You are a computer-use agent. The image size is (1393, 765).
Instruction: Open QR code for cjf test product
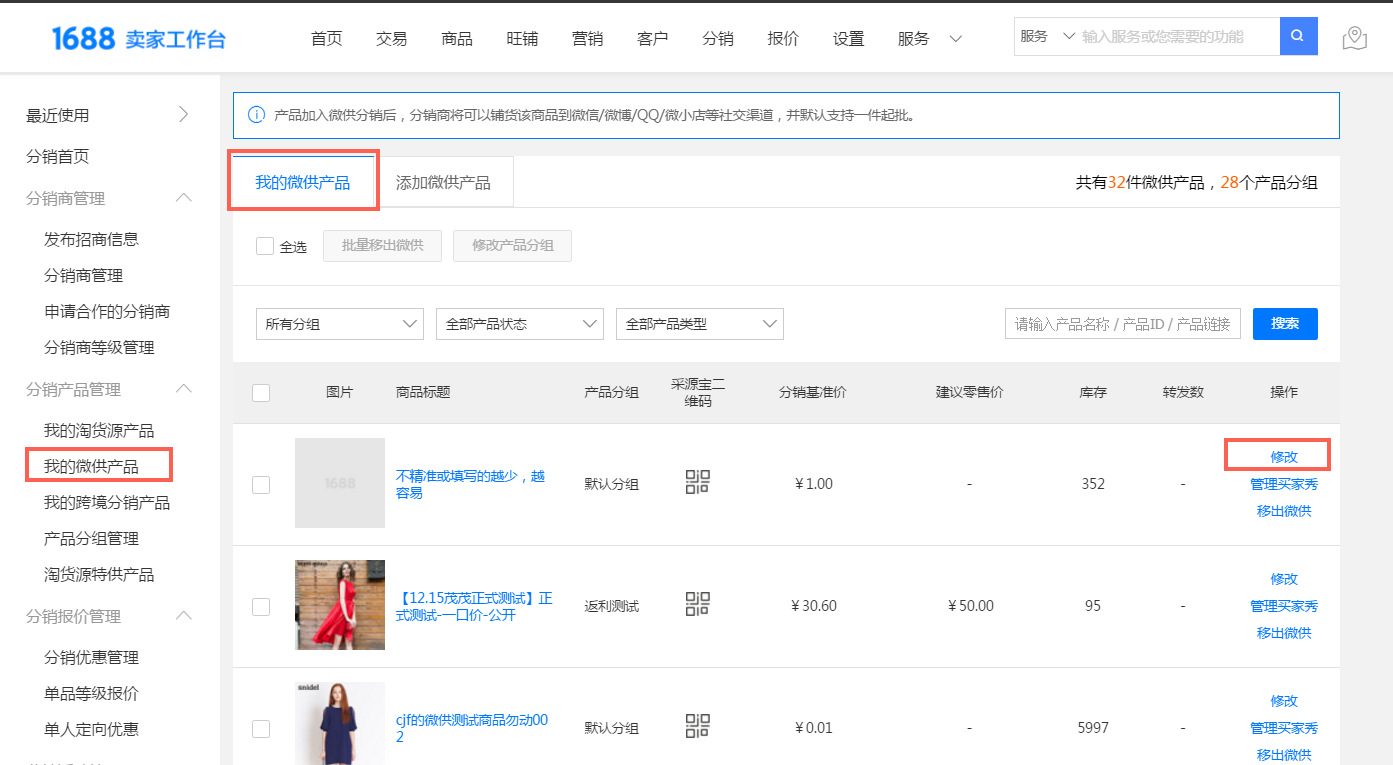coord(697,726)
